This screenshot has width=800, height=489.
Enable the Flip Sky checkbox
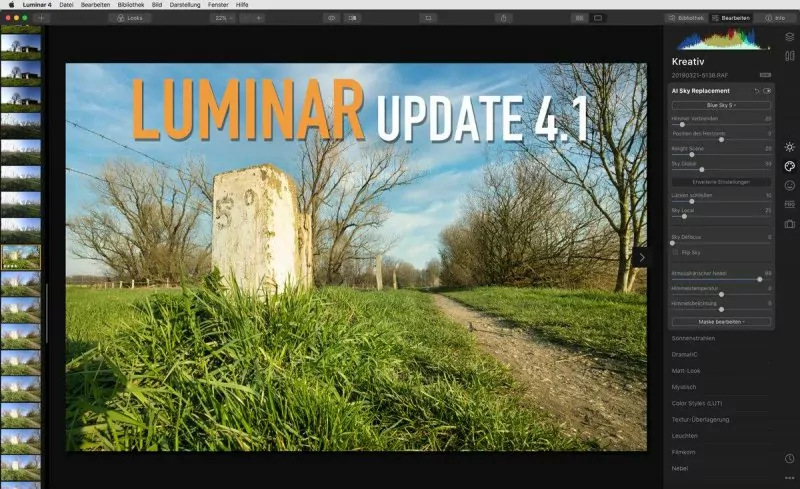pyautogui.click(x=676, y=252)
